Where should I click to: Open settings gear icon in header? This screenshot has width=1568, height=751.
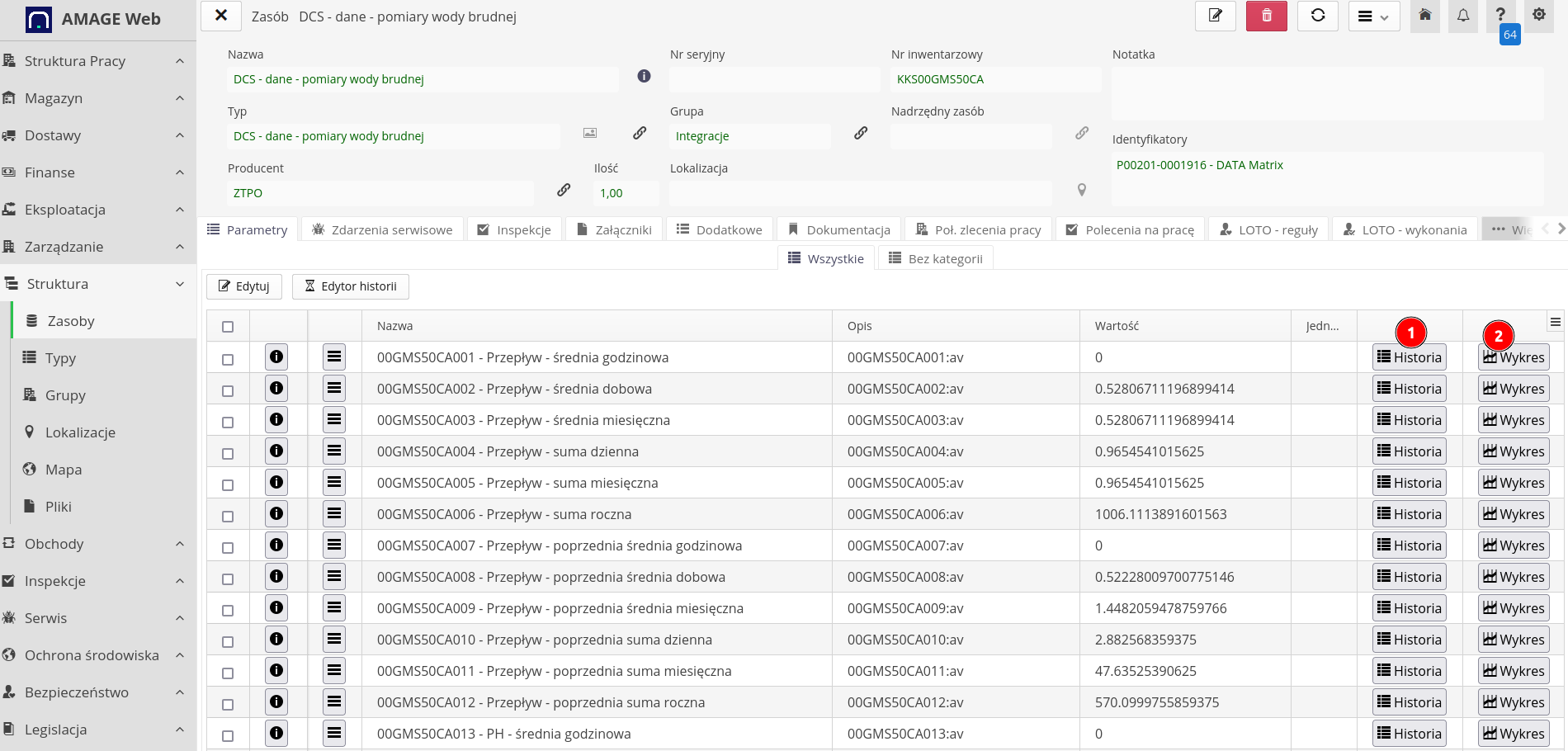(1538, 15)
